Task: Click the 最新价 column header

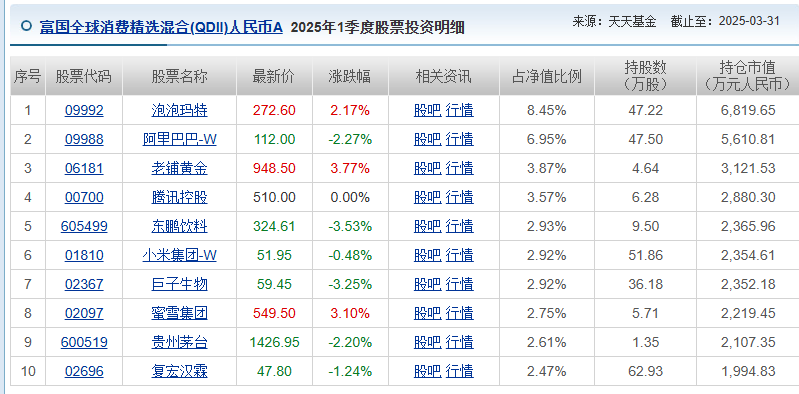Action: (274, 76)
